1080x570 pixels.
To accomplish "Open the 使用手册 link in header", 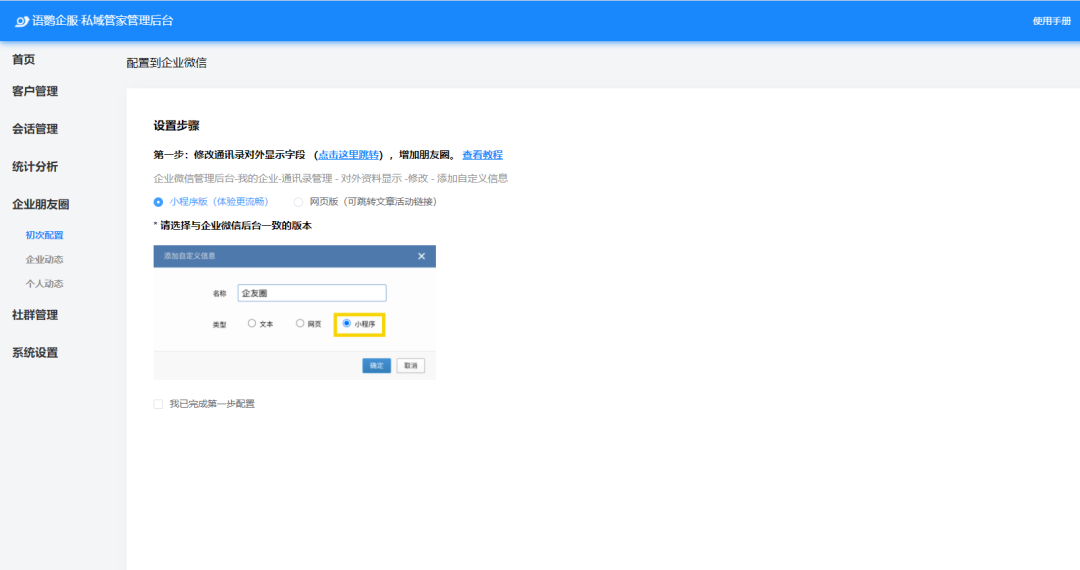I will click(1051, 21).
